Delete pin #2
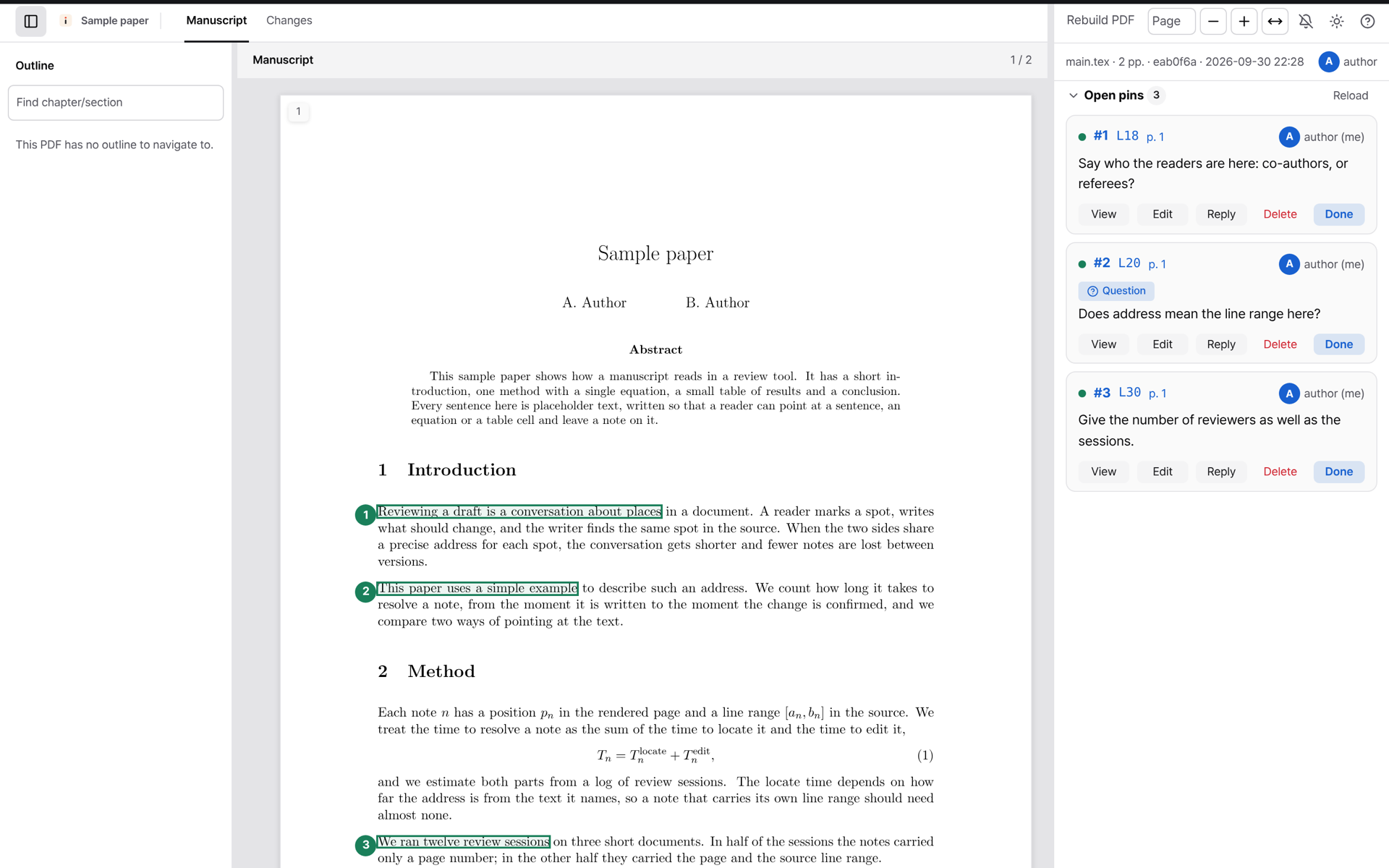 (1280, 344)
